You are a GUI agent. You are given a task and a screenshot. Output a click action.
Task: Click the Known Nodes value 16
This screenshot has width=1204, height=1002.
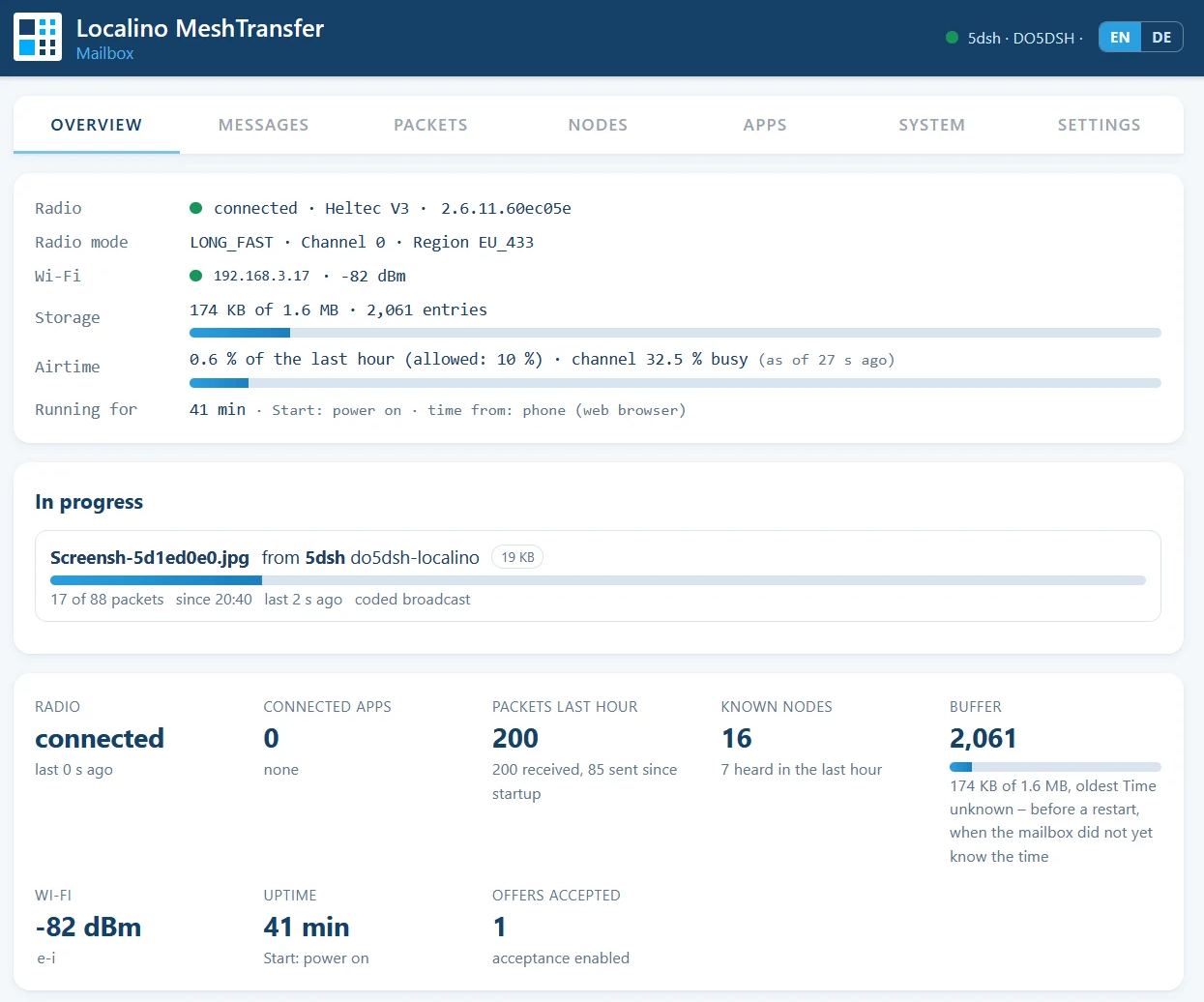tap(737, 739)
